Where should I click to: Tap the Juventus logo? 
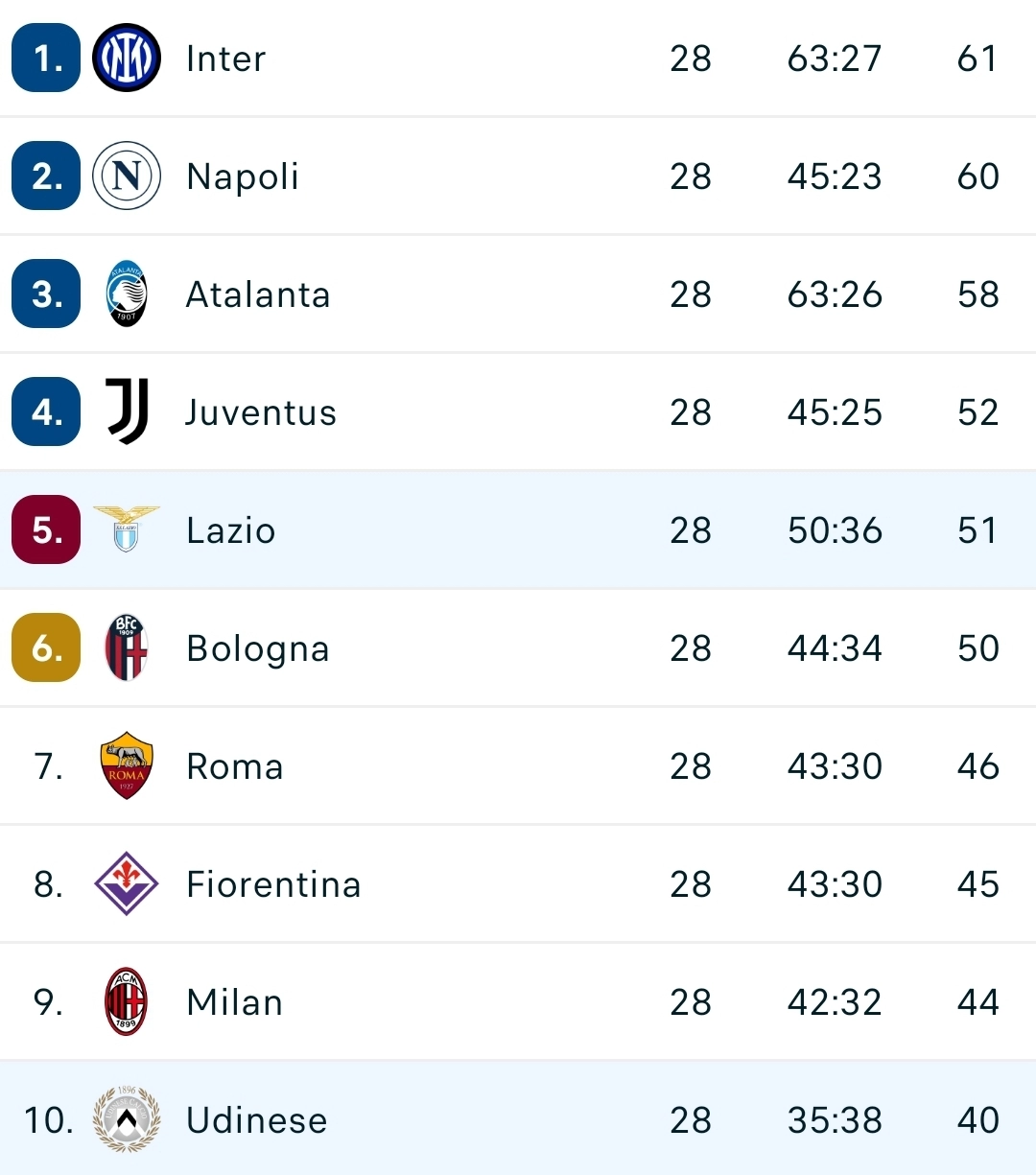127,411
